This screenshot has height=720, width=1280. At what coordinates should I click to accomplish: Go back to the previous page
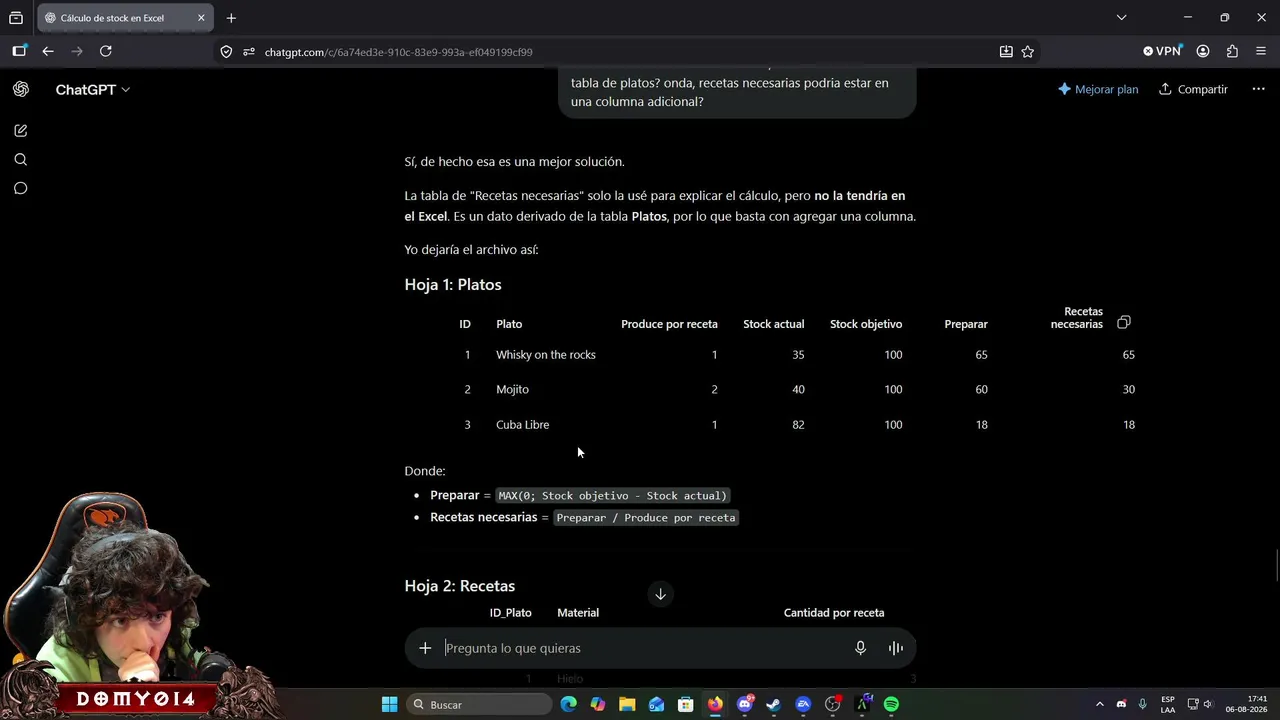pos(48,51)
